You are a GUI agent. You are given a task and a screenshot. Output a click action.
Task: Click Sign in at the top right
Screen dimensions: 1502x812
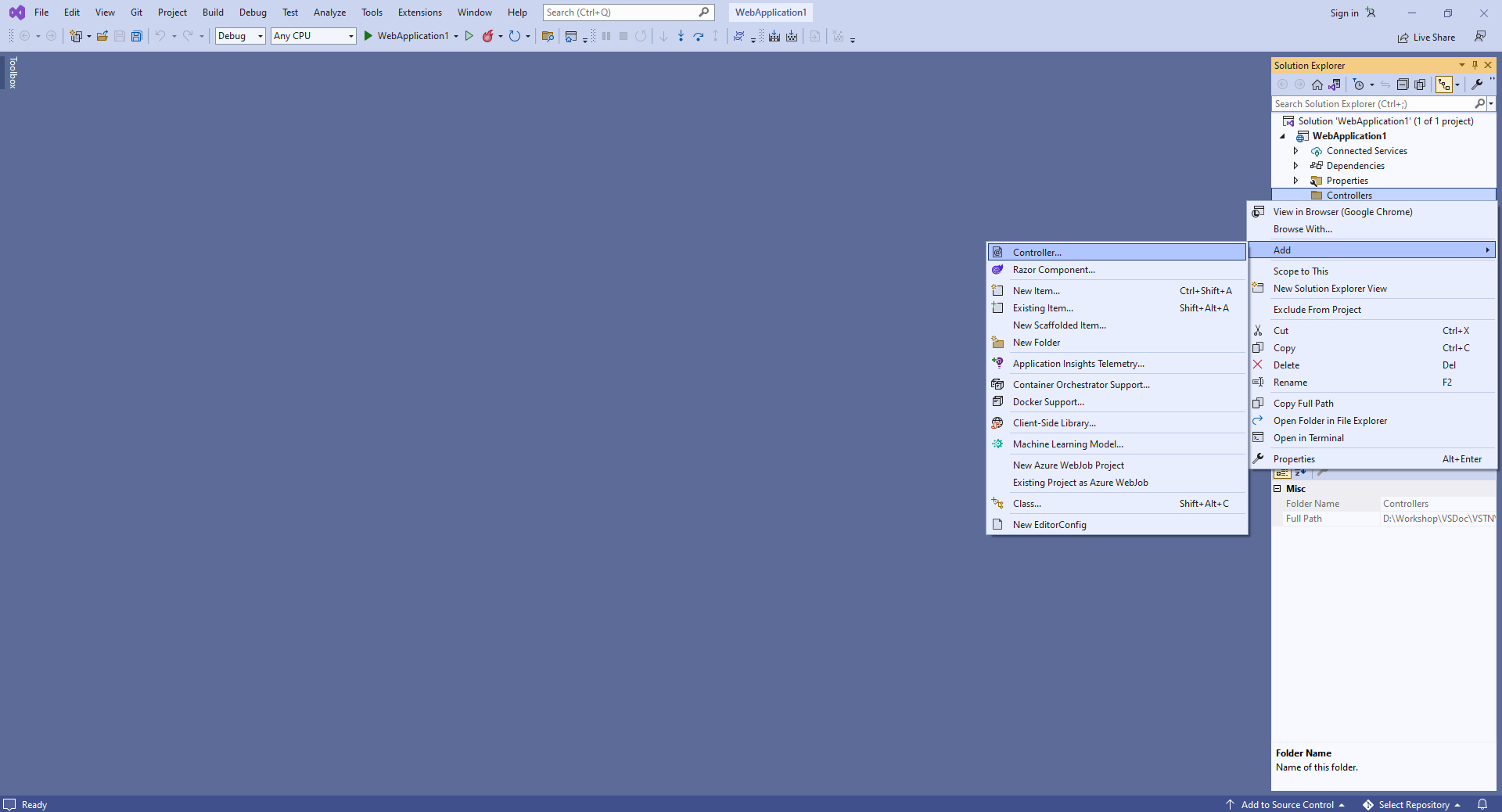[x=1344, y=13]
